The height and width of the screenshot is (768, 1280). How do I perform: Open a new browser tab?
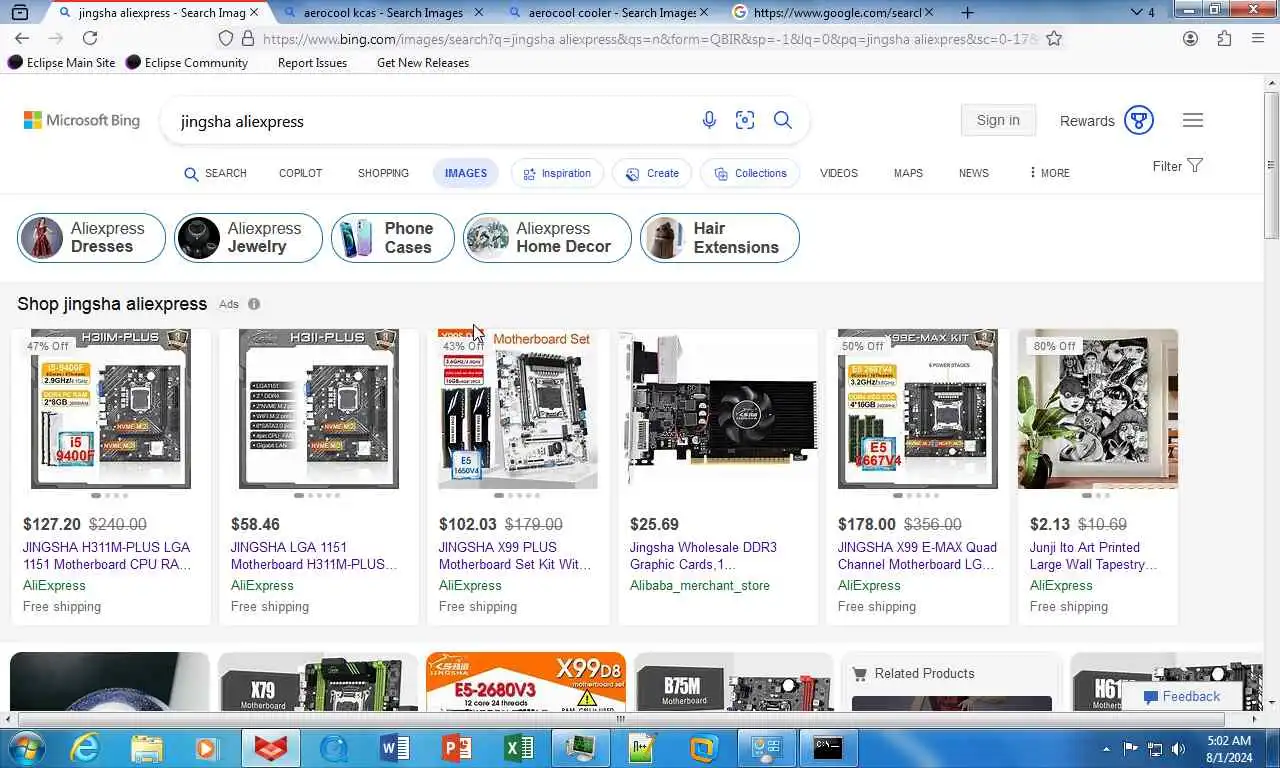click(x=967, y=12)
